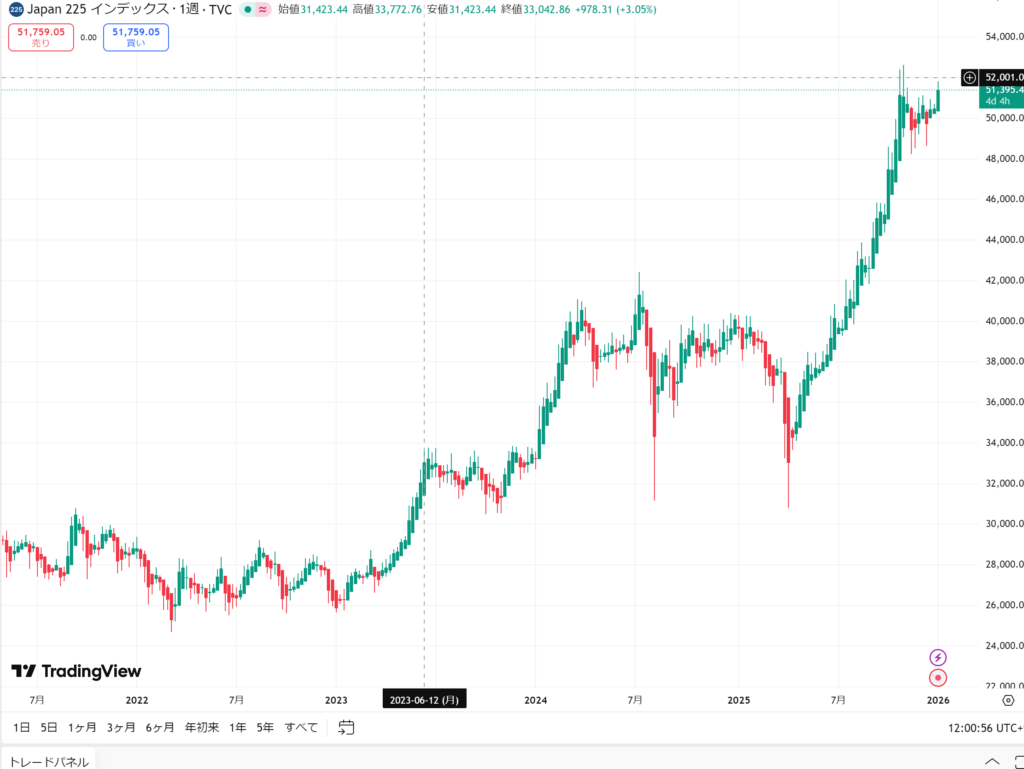Image resolution: width=1024 pixels, height=769 pixels.
Task: Open the go-to-date calendar icon
Action: point(346,727)
